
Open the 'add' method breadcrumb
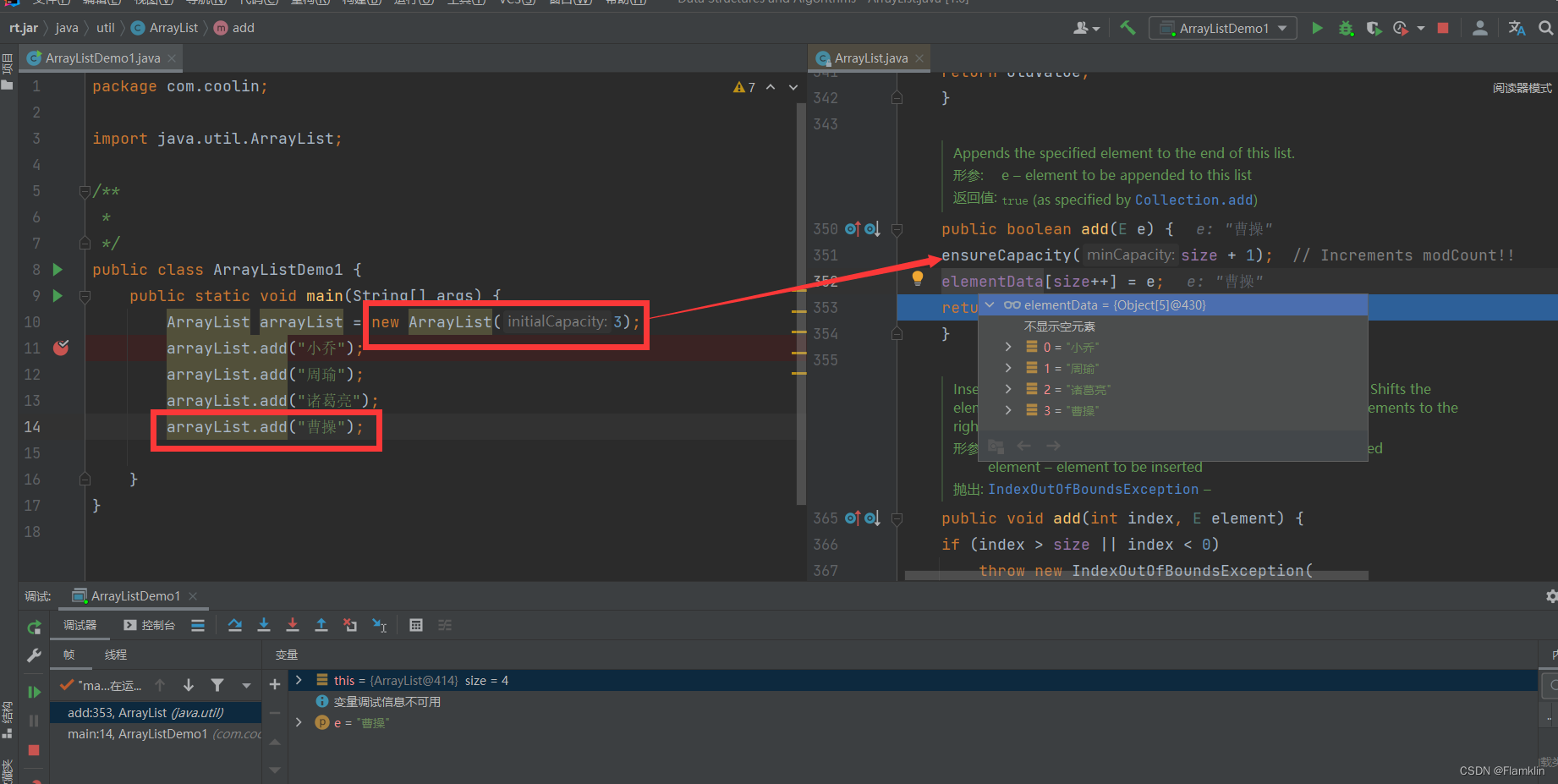click(234, 28)
